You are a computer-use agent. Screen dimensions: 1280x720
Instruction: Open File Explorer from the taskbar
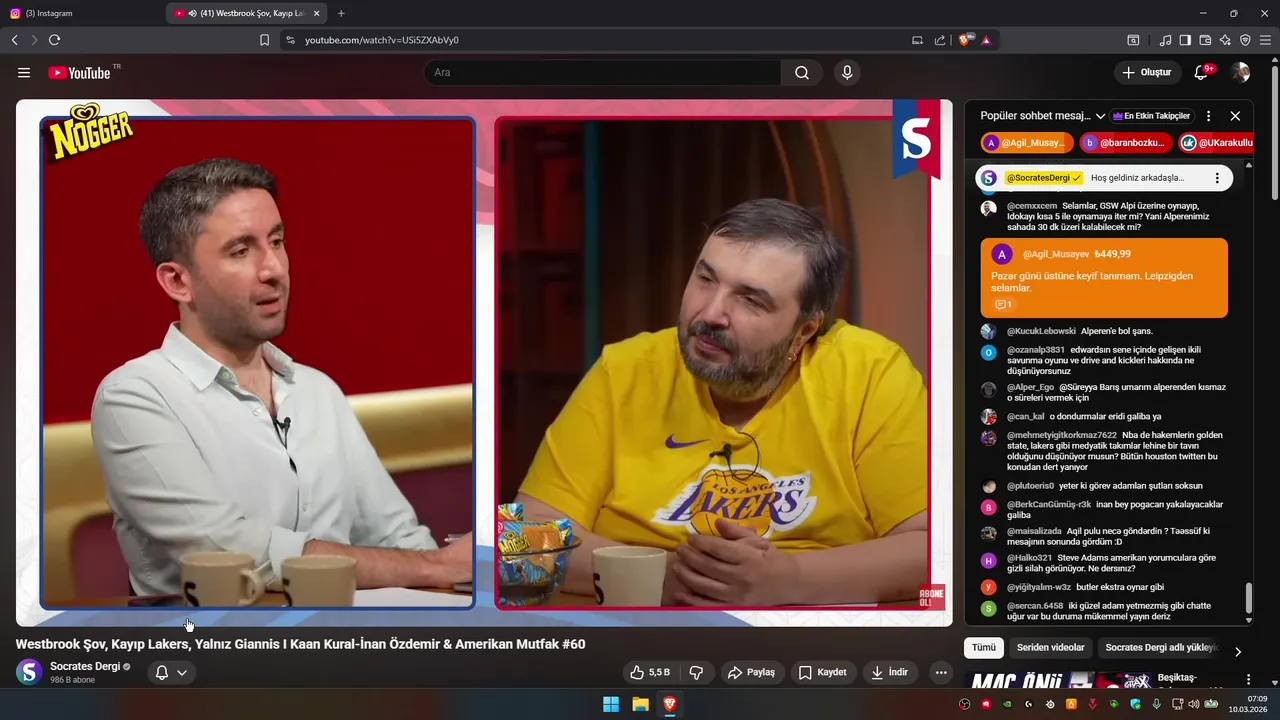click(640, 704)
